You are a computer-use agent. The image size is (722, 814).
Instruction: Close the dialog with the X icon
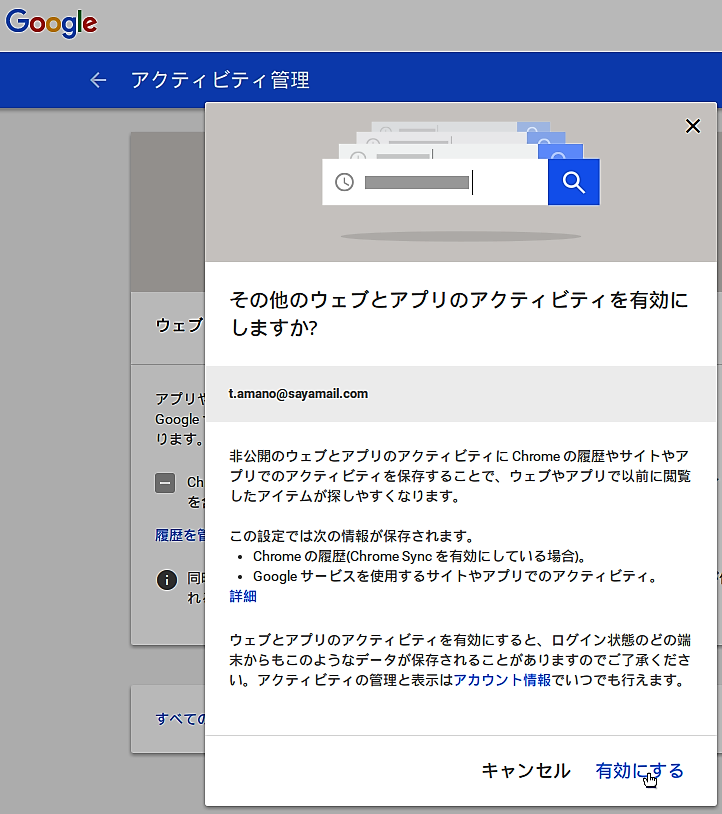pyautogui.click(x=692, y=126)
